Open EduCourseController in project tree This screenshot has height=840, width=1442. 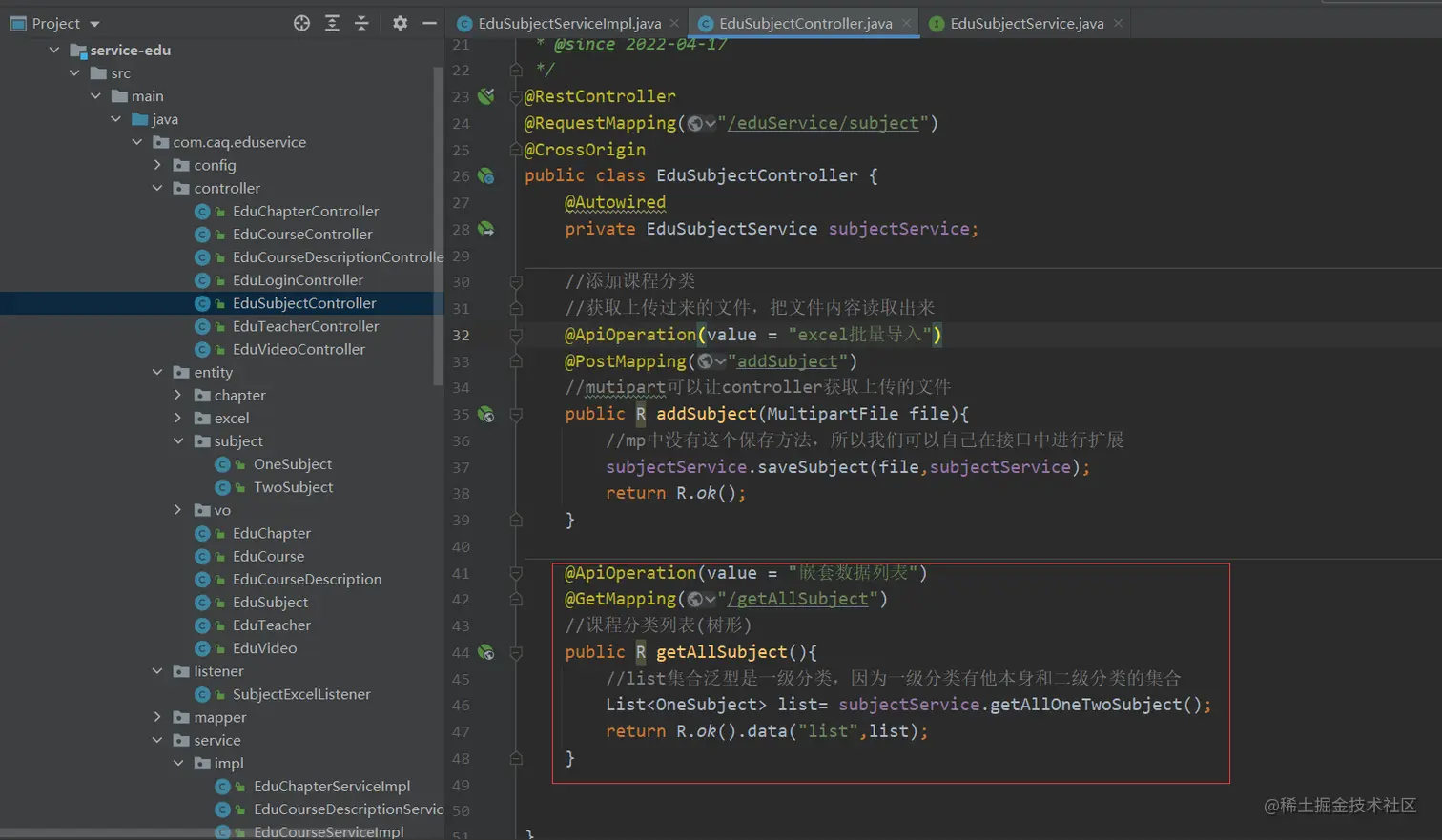[x=302, y=234]
